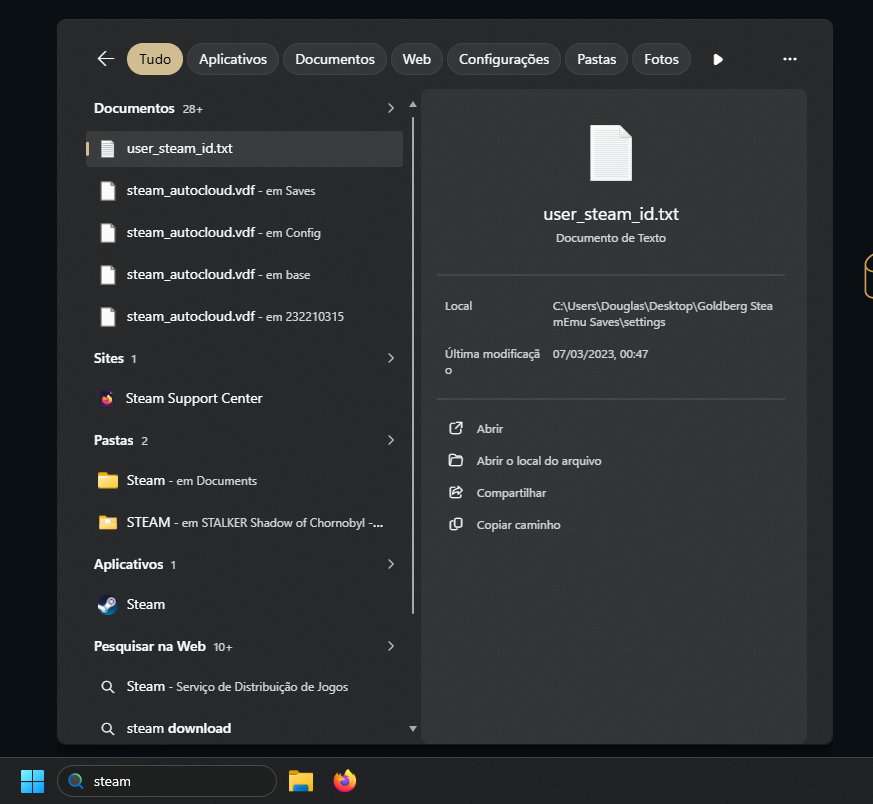Click the share icon beside Compartilhar
The image size is (873, 804).
(x=456, y=492)
